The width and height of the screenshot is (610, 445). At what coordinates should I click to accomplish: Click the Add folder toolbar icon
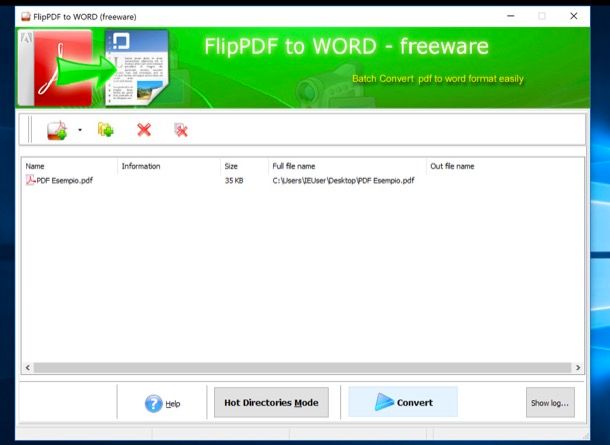(x=105, y=130)
